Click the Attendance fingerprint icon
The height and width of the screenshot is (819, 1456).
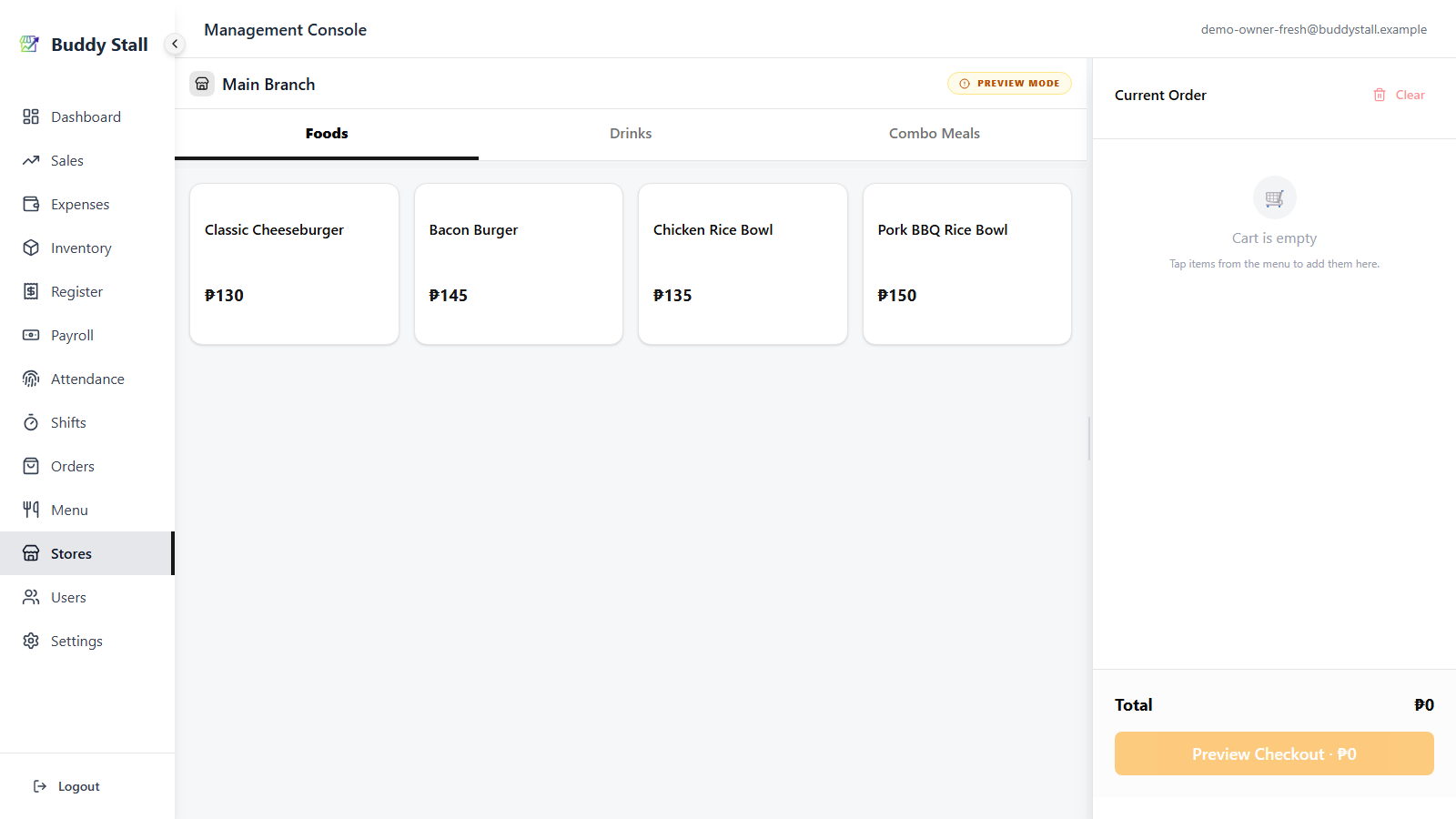tap(31, 379)
